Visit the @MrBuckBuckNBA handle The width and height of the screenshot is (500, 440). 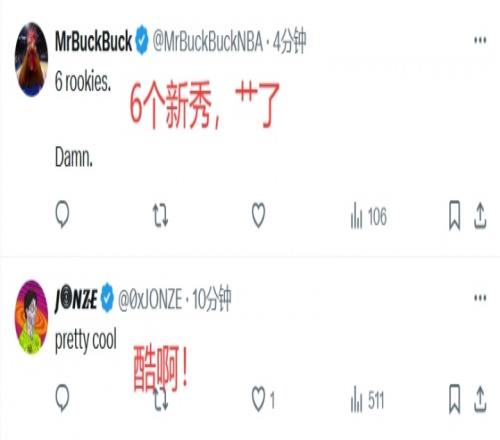pyautogui.click(x=208, y=42)
